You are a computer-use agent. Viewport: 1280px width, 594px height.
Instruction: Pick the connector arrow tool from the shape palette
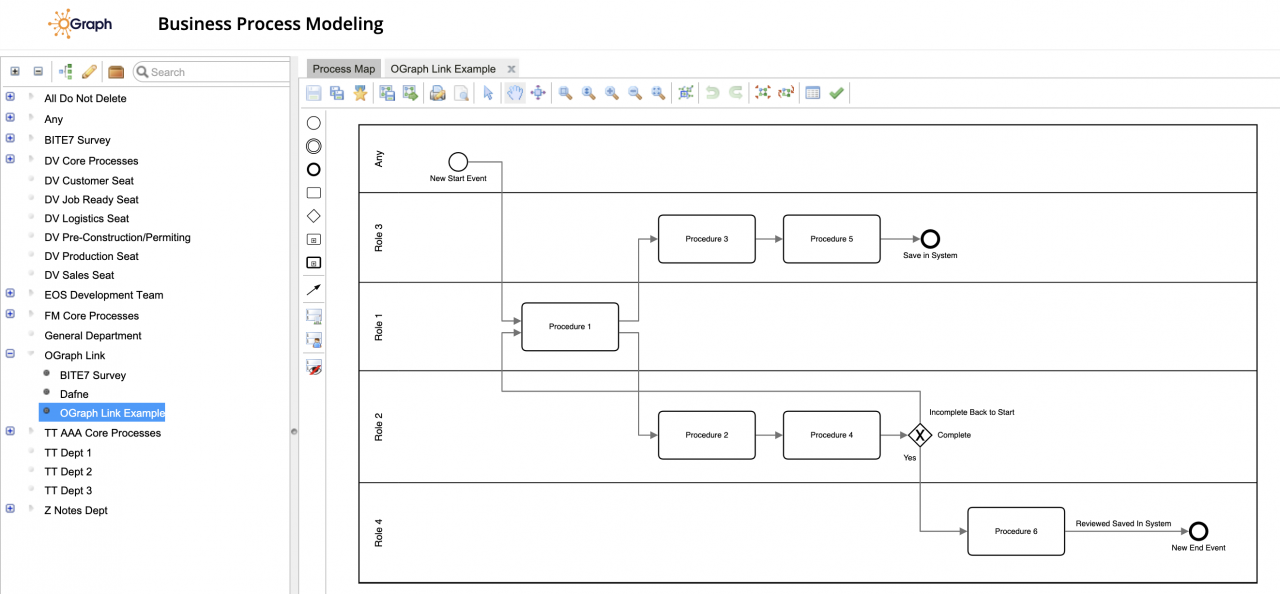[313, 289]
